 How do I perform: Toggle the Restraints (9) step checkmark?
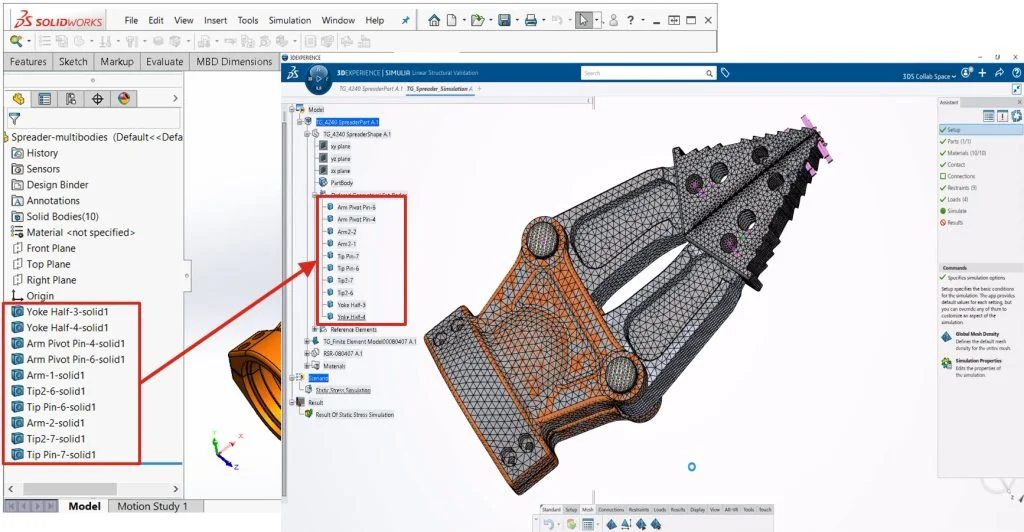(x=943, y=188)
